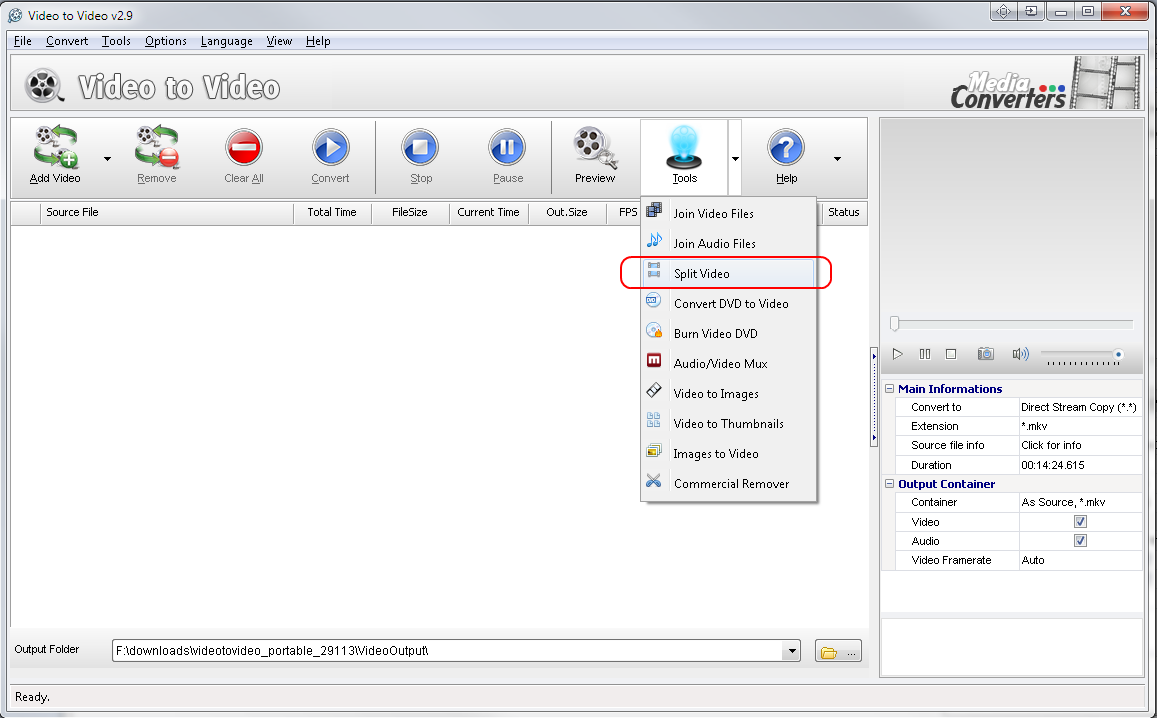Open Commercial Remover tool

(729, 484)
